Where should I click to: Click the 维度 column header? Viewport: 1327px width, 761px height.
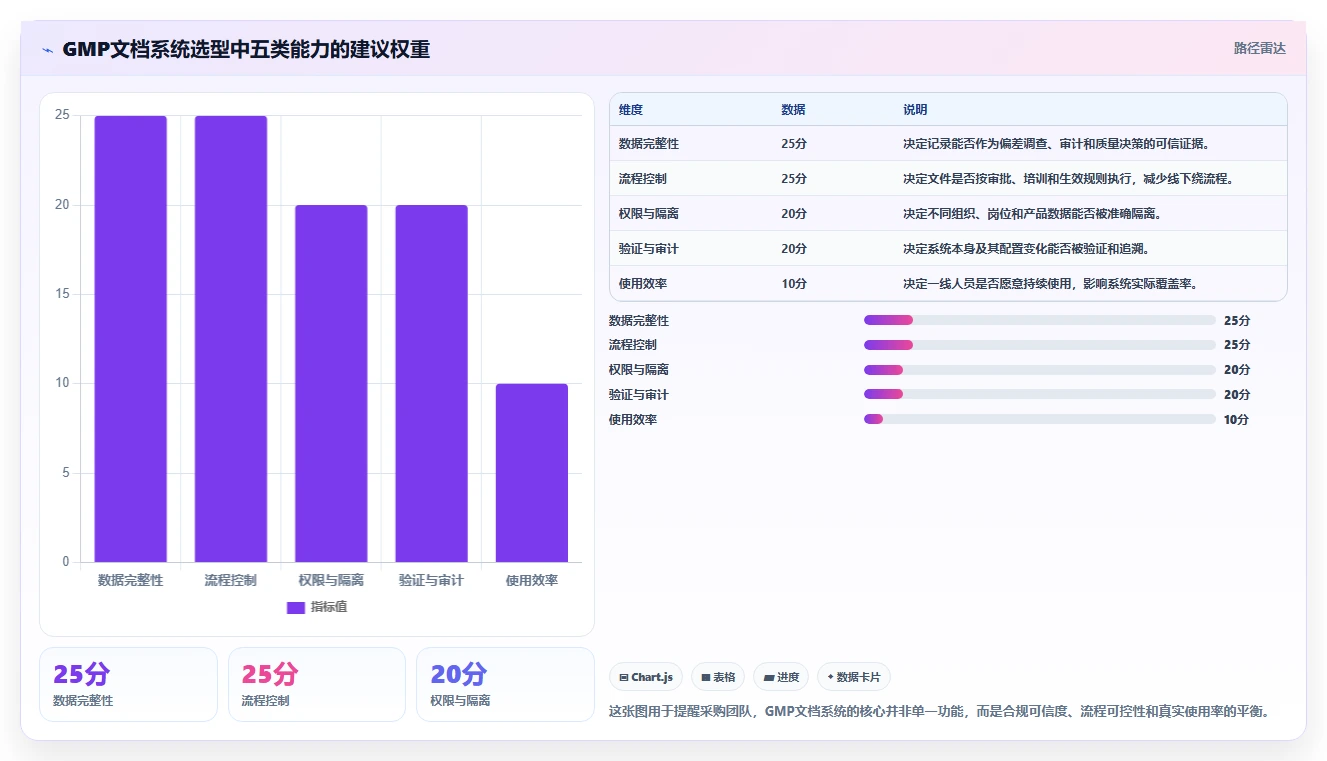coord(631,110)
